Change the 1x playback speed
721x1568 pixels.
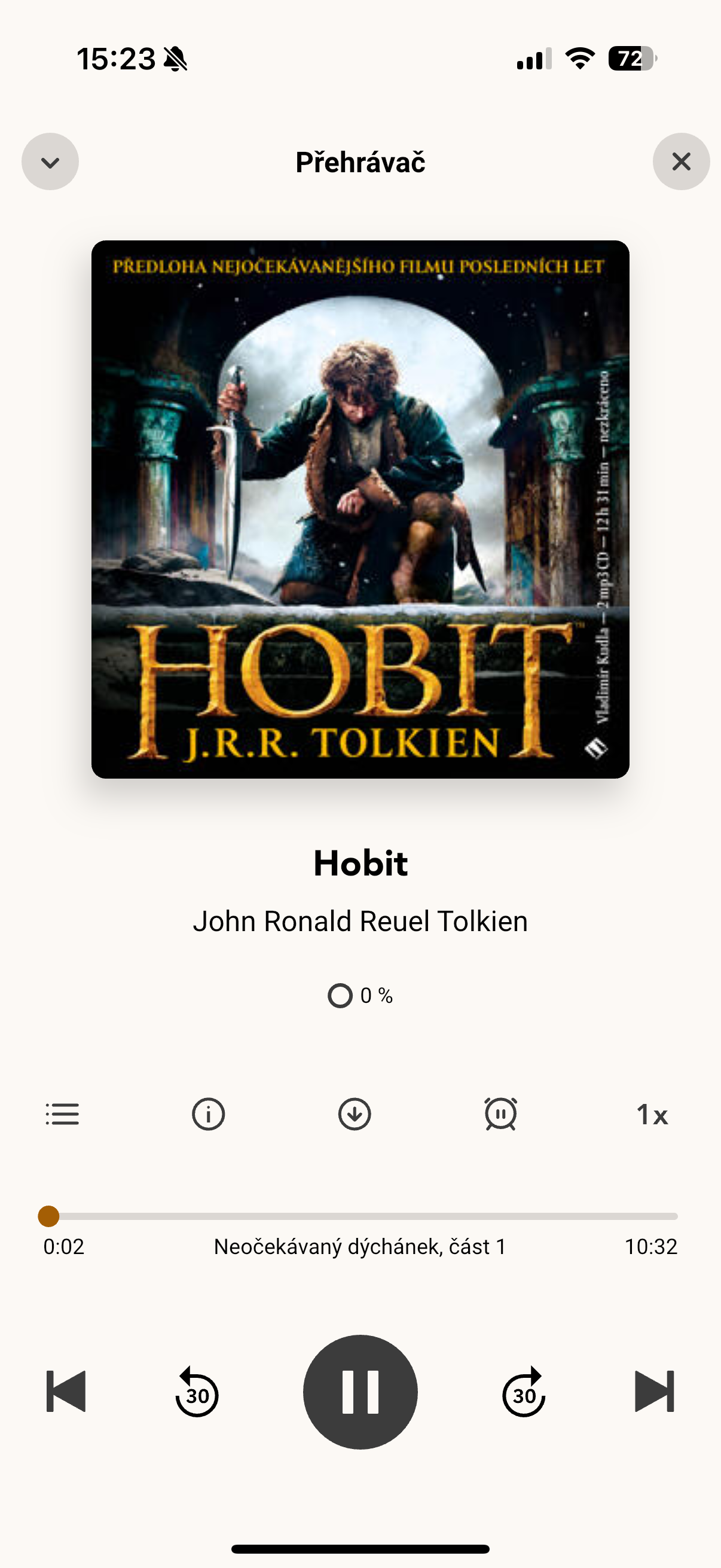[652, 1115]
